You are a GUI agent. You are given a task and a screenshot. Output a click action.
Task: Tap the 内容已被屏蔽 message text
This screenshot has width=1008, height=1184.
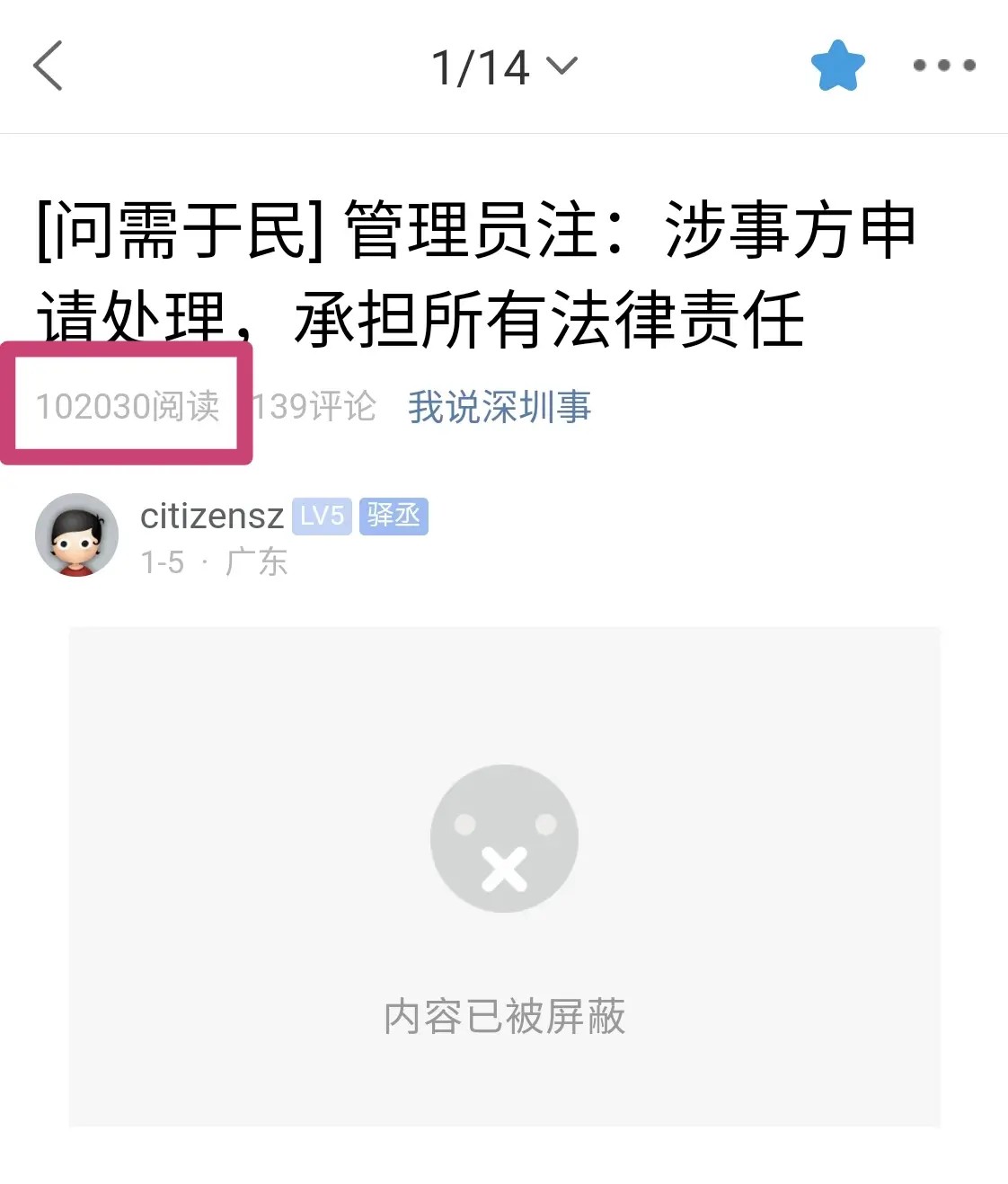pyautogui.click(x=504, y=1017)
